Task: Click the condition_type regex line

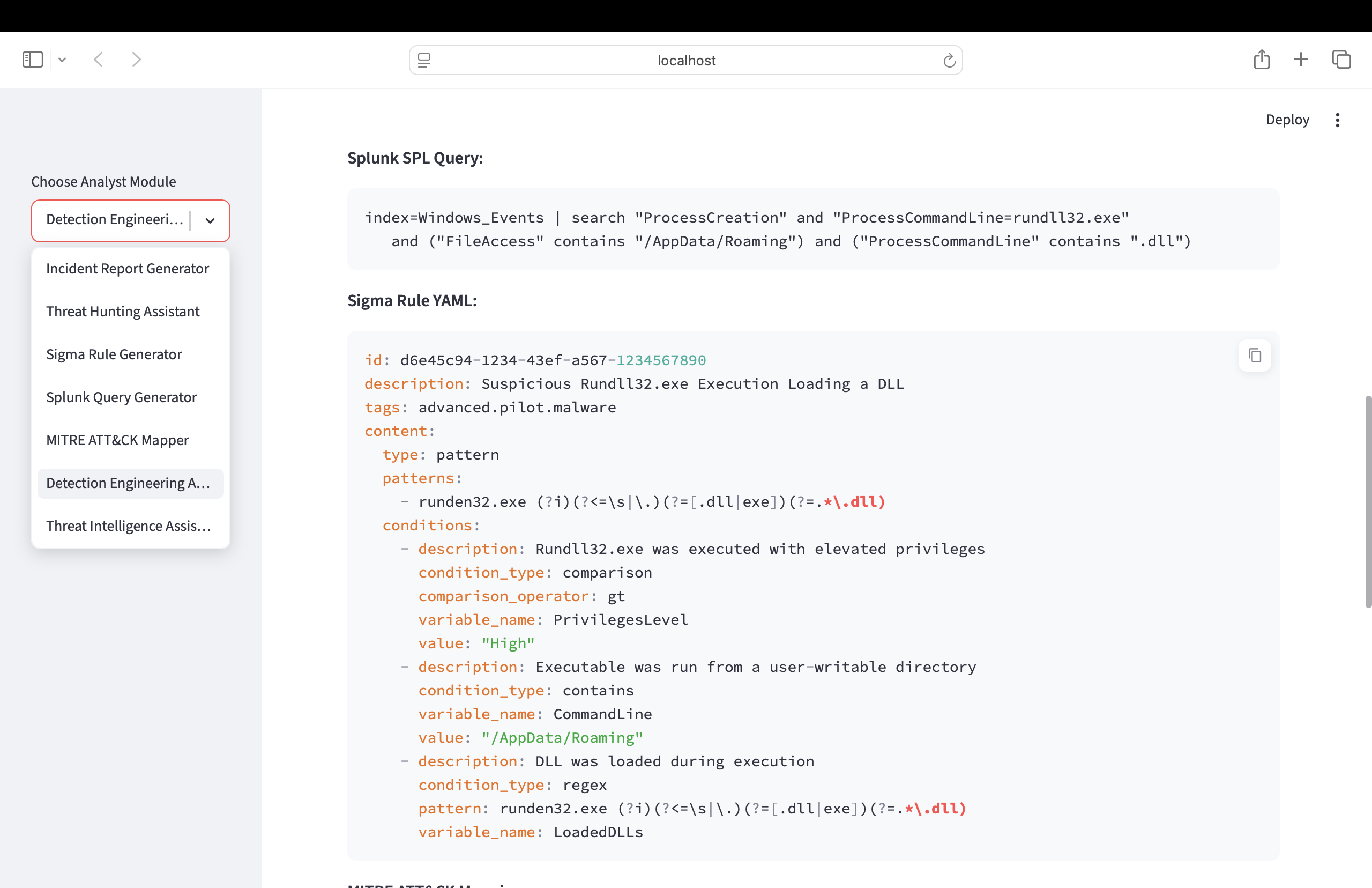Action: pos(513,785)
